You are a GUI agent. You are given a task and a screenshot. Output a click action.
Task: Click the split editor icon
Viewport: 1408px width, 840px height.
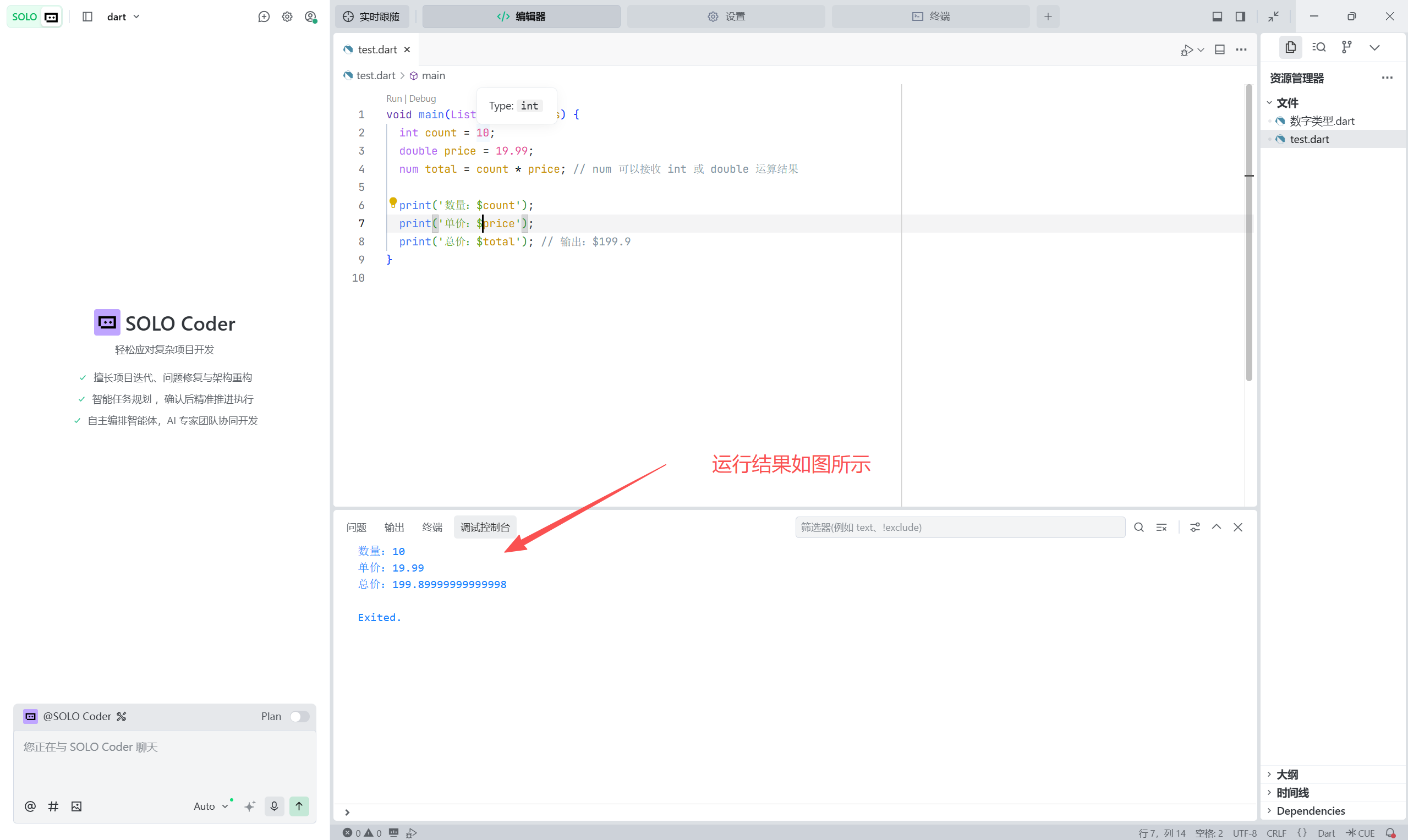tap(1219, 50)
